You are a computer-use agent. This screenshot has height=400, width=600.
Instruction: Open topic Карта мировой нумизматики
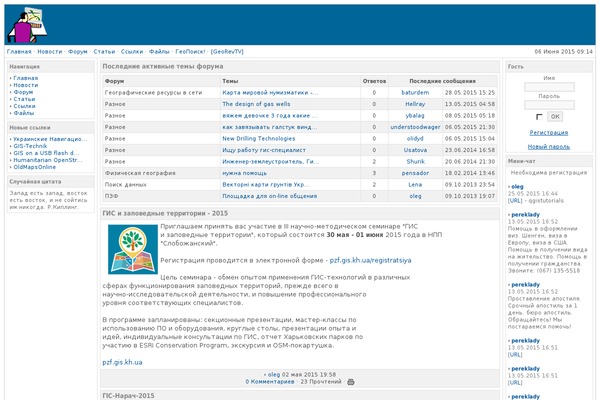tap(270, 93)
